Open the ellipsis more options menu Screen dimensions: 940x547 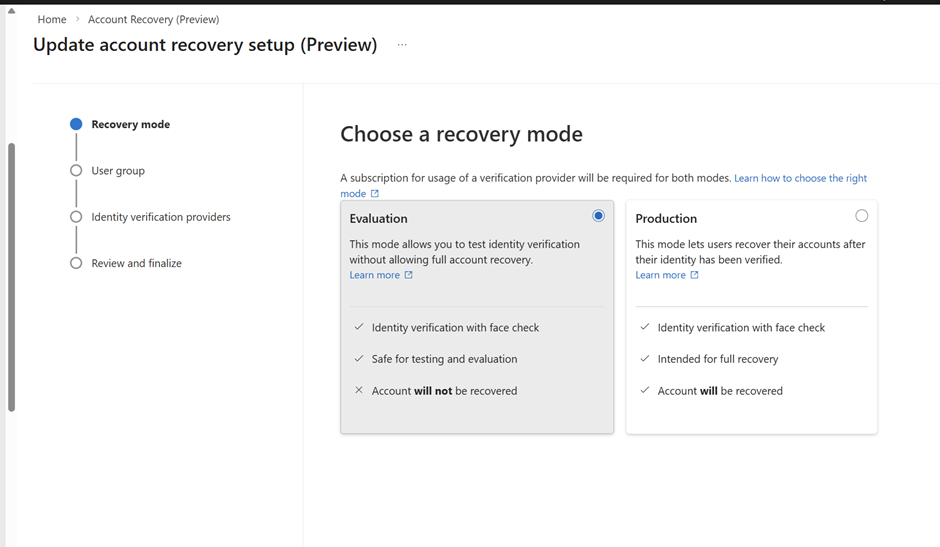402,45
